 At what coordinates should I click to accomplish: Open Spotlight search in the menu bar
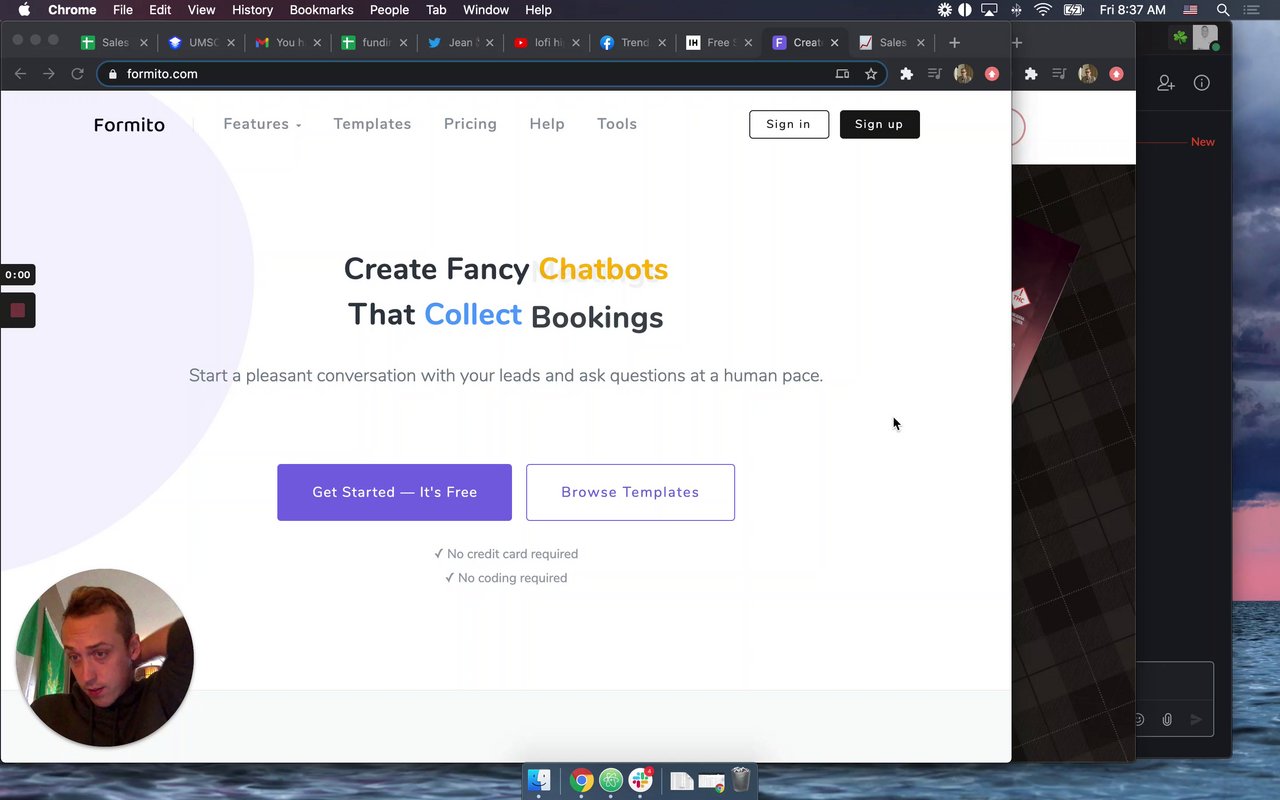[1223, 10]
